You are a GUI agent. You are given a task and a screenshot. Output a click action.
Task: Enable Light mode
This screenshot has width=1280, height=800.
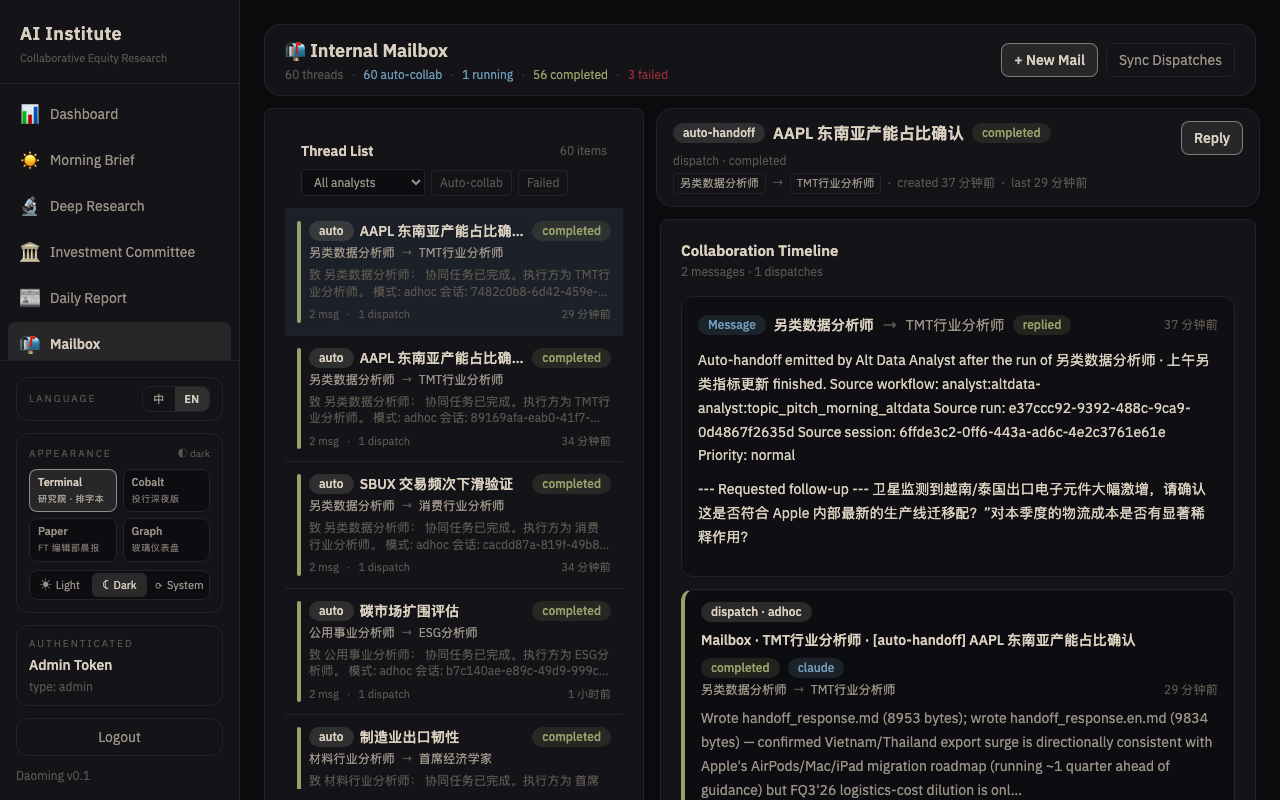pos(60,585)
